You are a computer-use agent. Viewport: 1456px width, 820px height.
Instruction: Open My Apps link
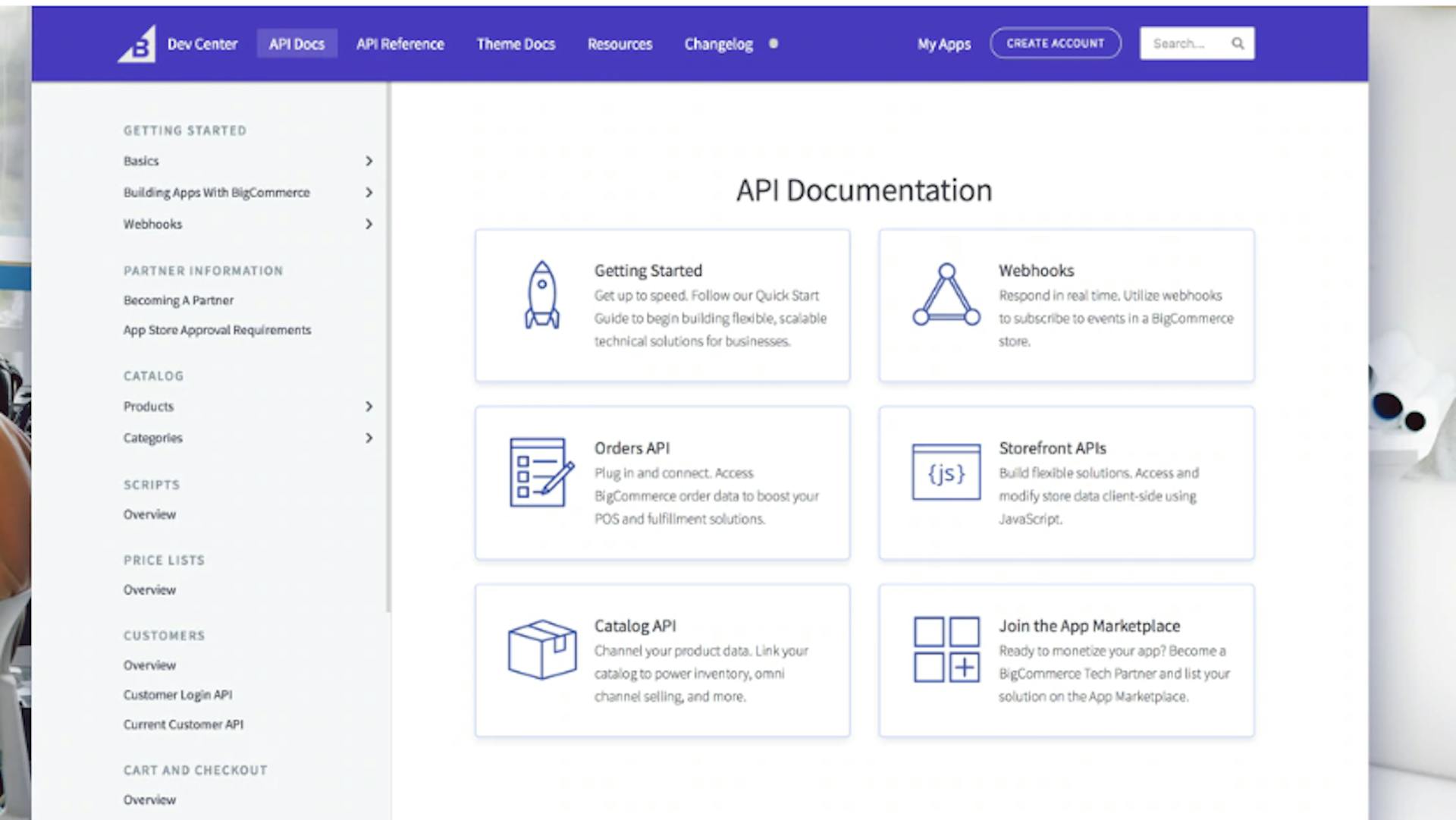click(944, 44)
